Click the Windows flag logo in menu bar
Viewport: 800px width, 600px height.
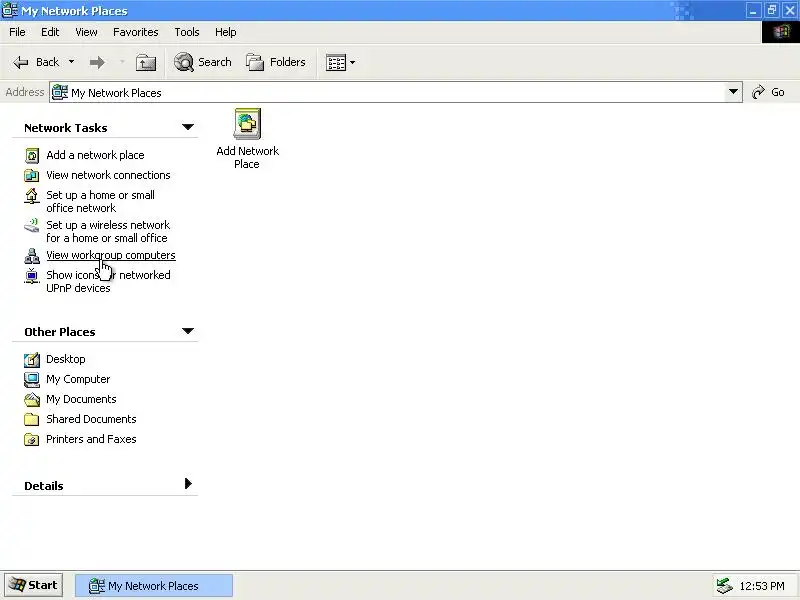tap(781, 32)
